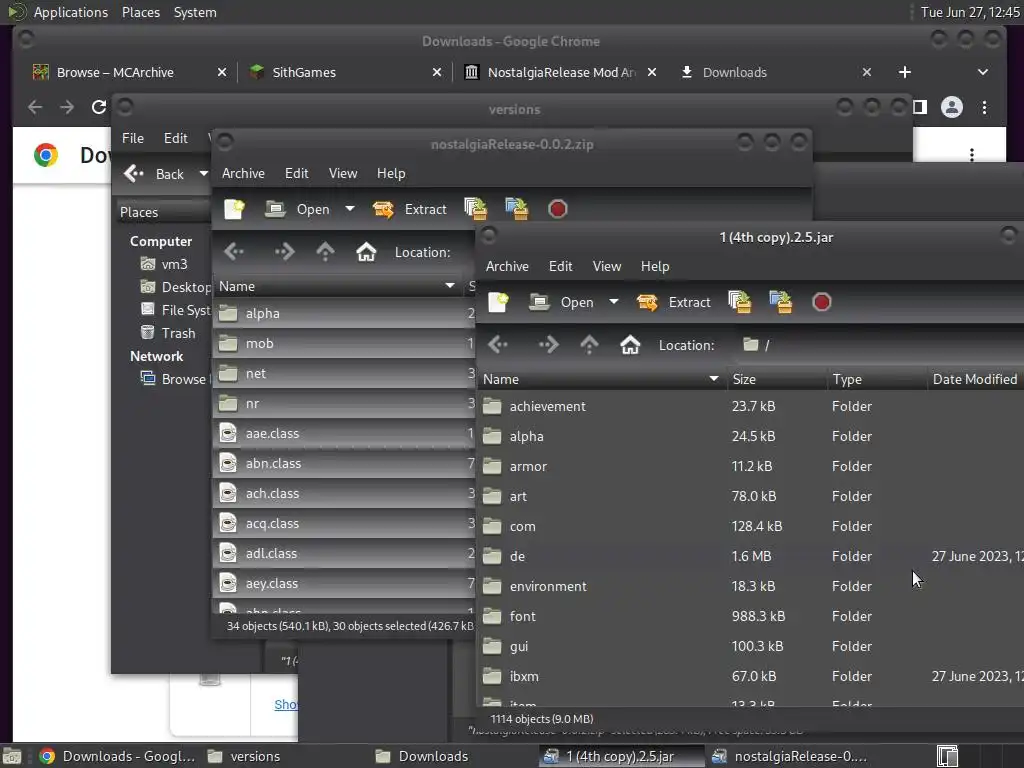Expand Chrome tab search chevron
This screenshot has width=1024, height=768.
coord(983,72)
